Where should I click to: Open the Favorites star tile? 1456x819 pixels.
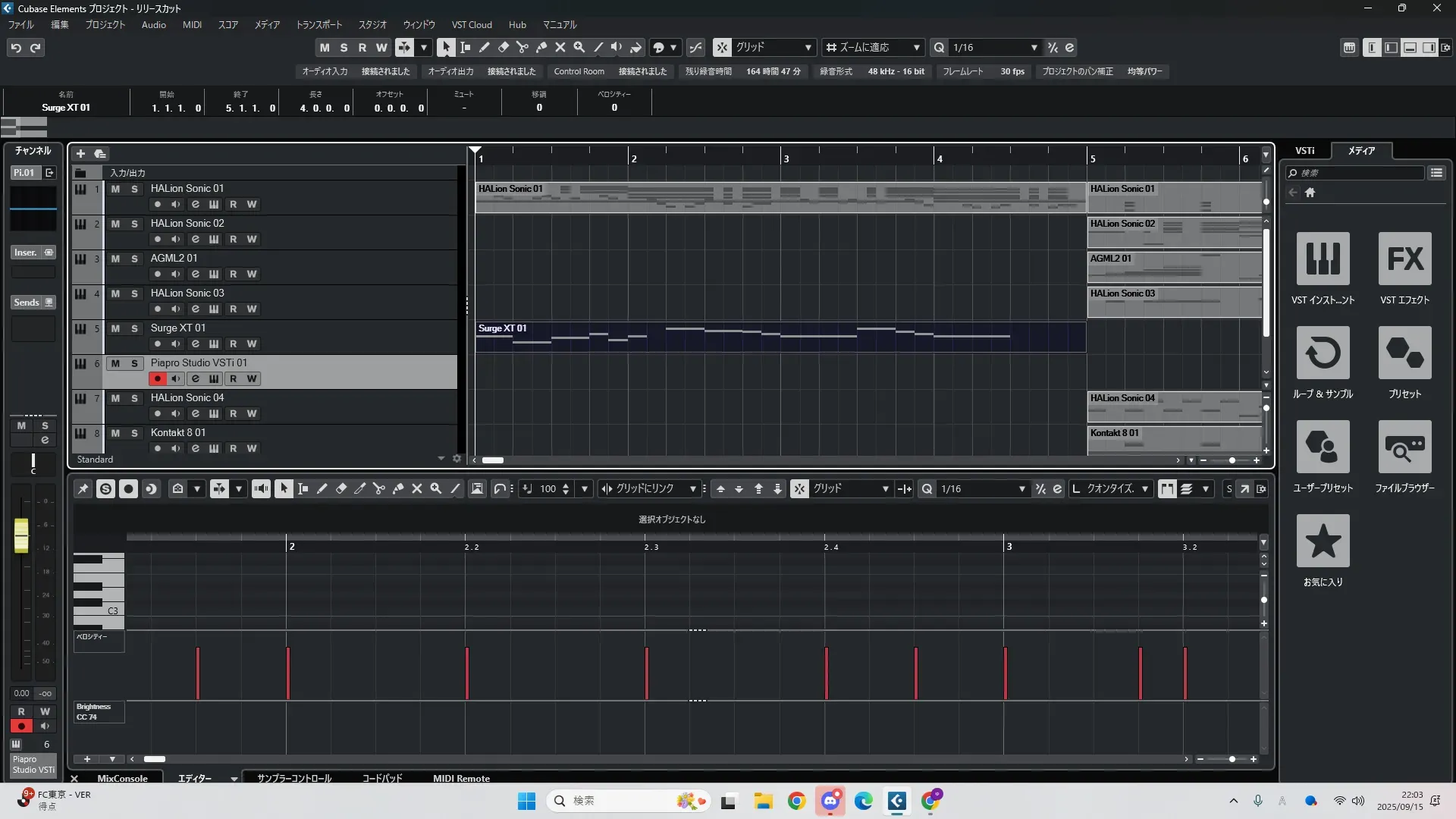click(x=1323, y=541)
